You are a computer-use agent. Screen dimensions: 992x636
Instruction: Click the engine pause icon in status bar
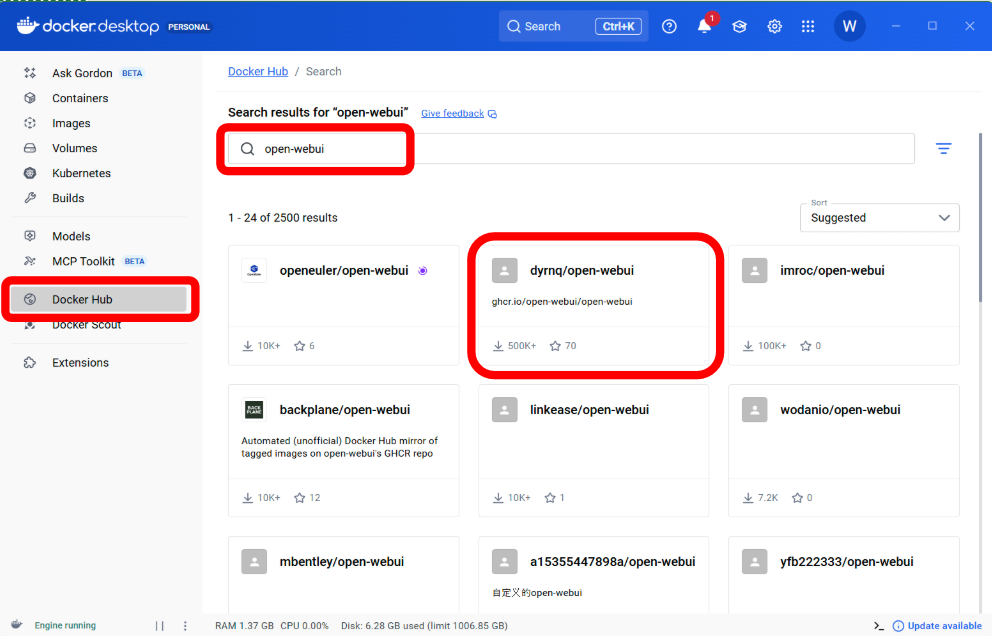(159, 626)
